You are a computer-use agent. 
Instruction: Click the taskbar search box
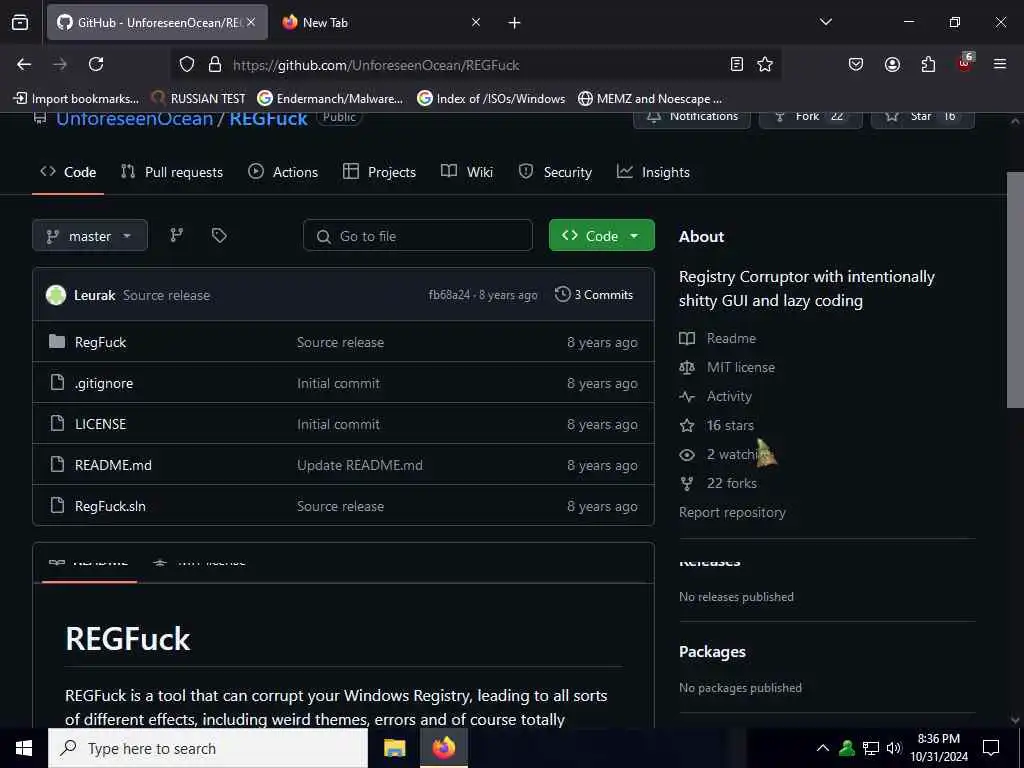point(208,748)
